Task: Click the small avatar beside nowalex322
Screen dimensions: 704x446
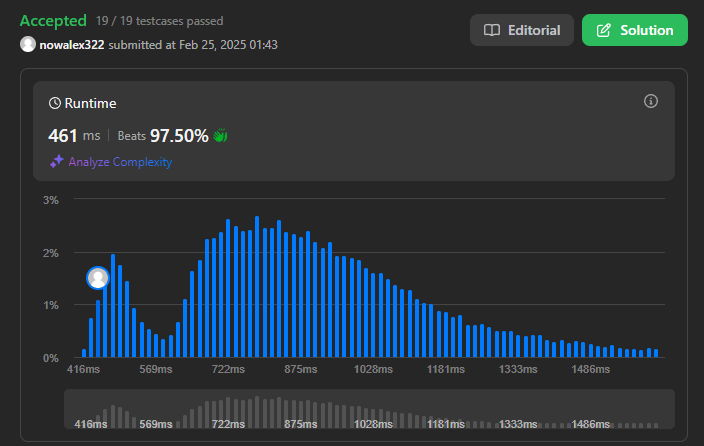Action: coord(28,45)
